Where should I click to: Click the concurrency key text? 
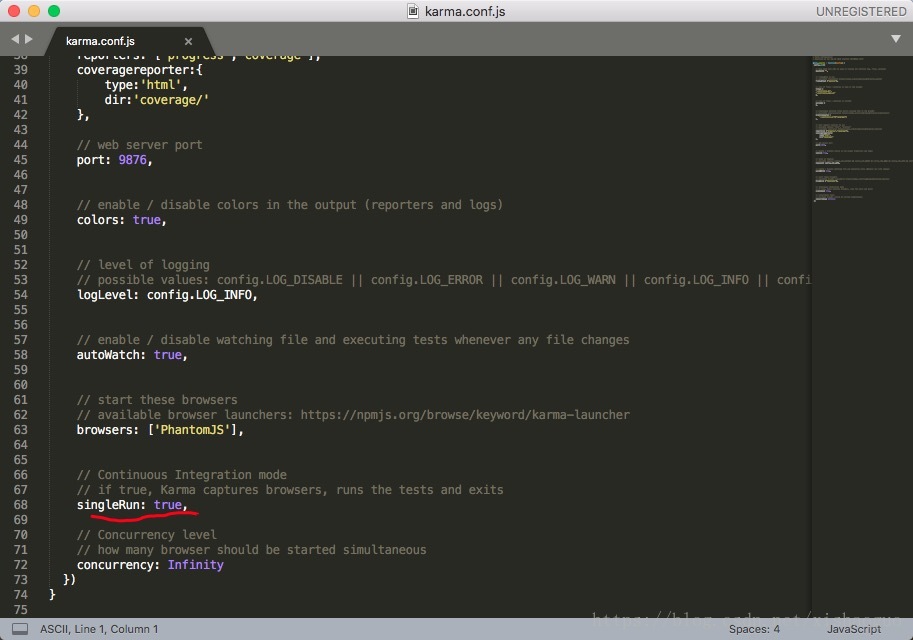115,565
